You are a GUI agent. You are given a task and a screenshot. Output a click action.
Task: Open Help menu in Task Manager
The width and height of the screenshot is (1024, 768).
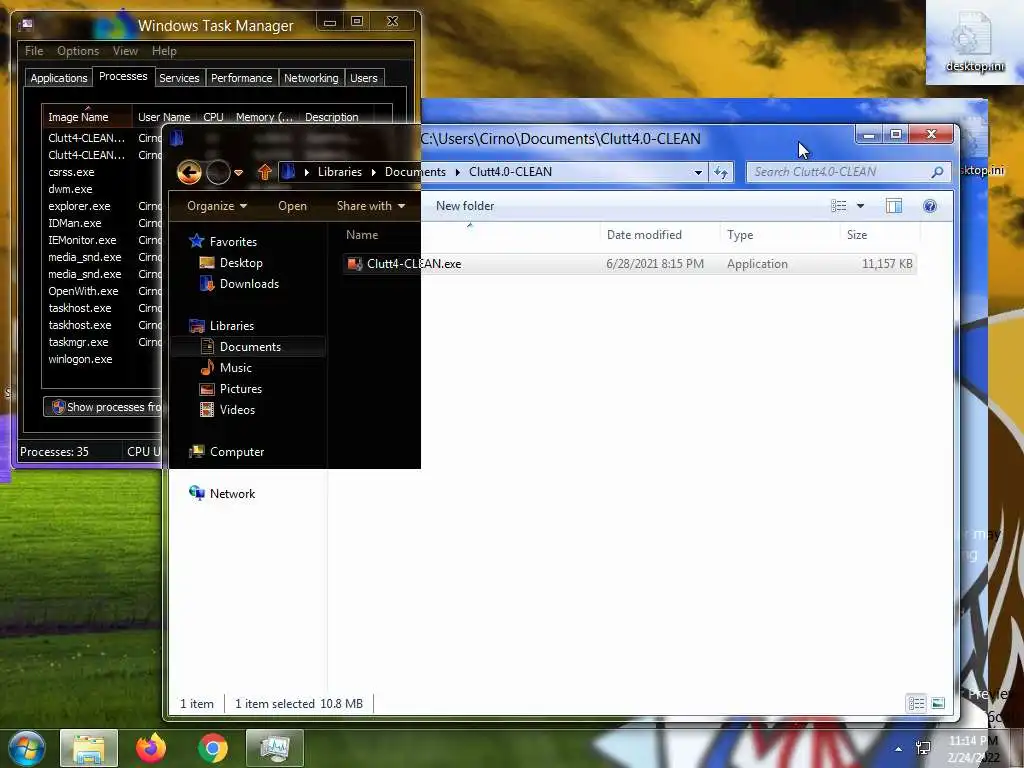(x=164, y=51)
